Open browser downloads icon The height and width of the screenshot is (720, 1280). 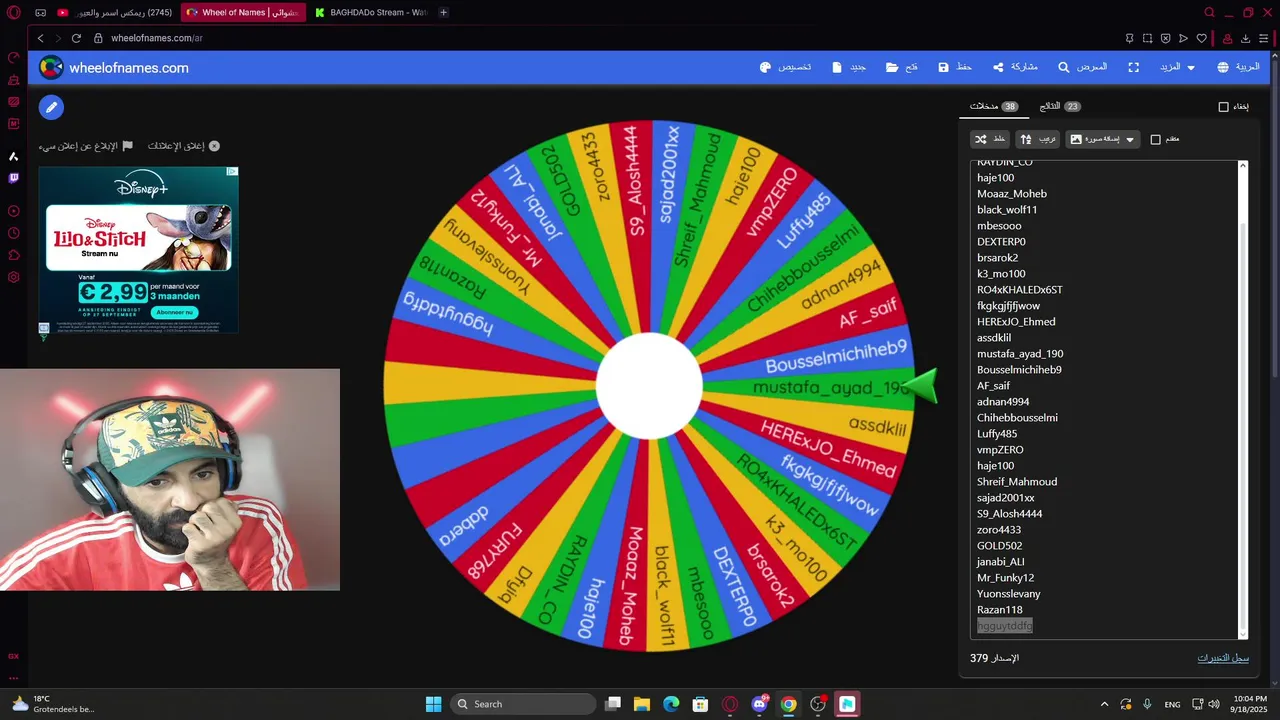click(1245, 38)
